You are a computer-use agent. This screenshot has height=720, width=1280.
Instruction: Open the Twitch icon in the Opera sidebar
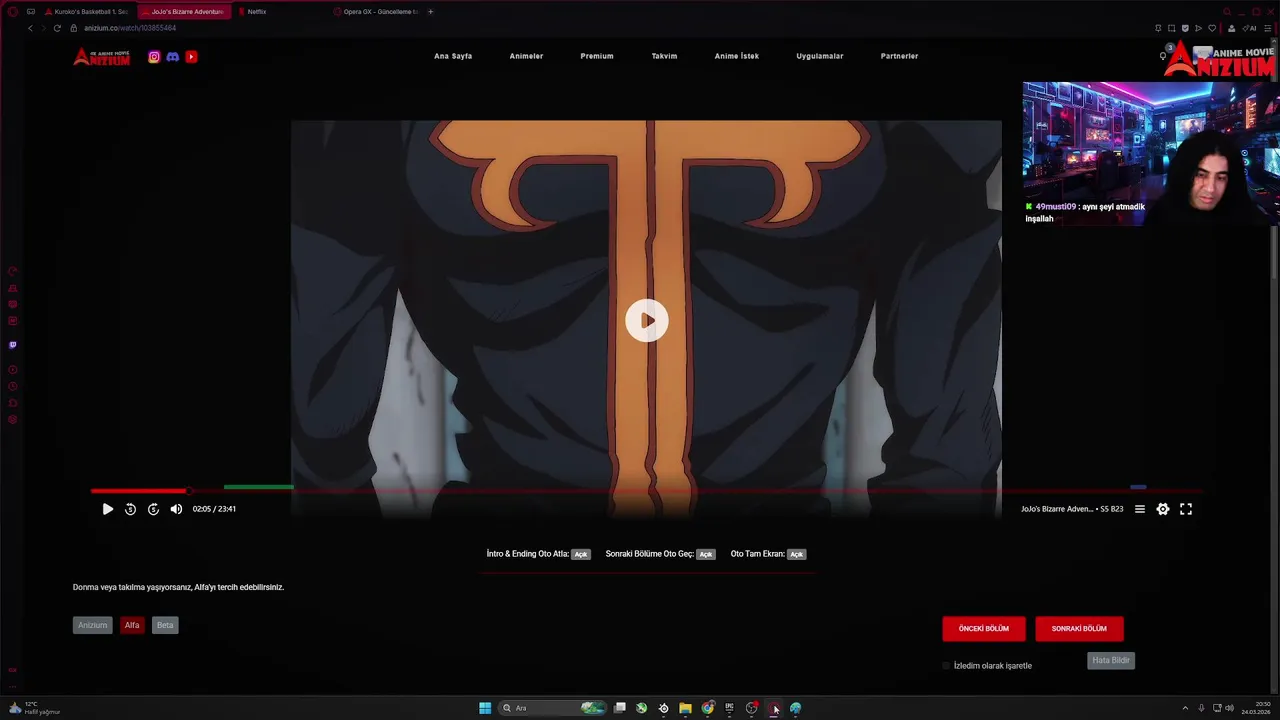click(x=13, y=345)
